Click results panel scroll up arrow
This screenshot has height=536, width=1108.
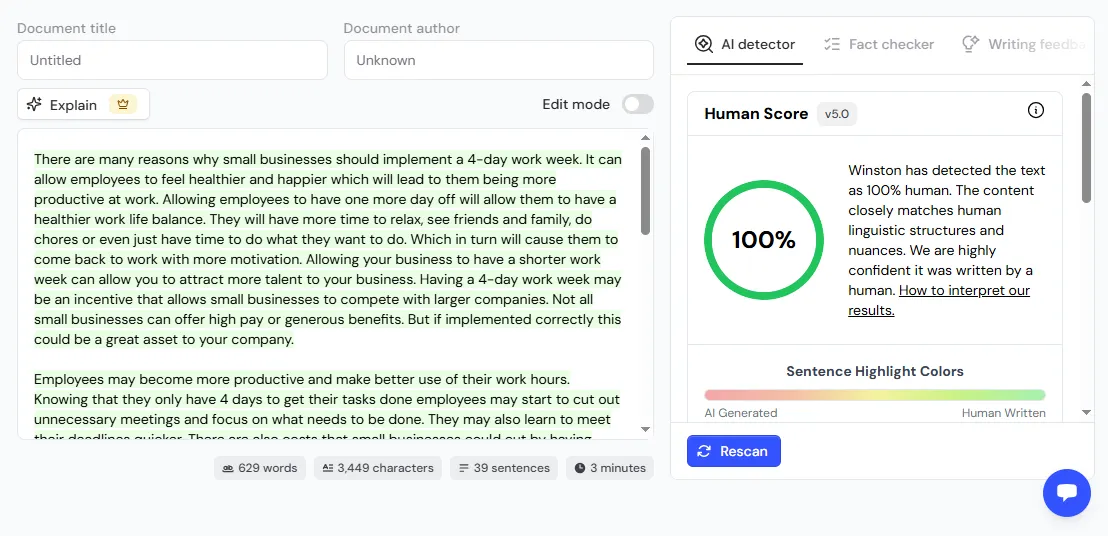[1086, 84]
